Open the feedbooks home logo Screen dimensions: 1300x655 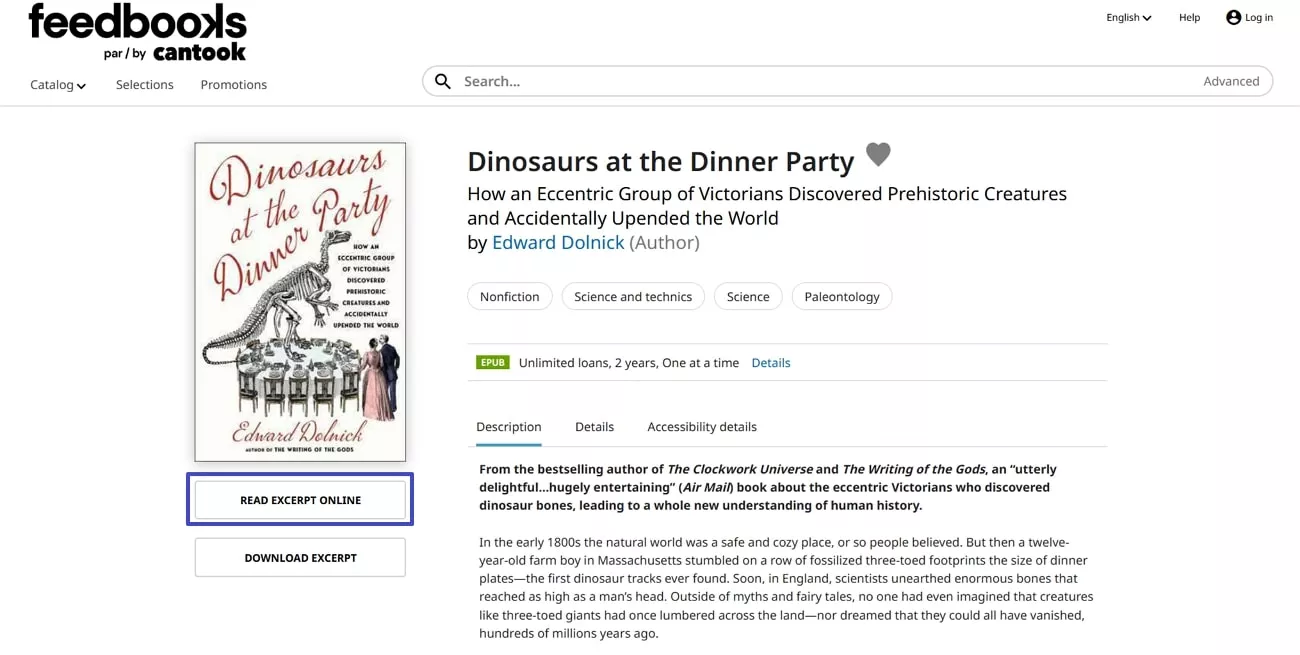coord(137,32)
